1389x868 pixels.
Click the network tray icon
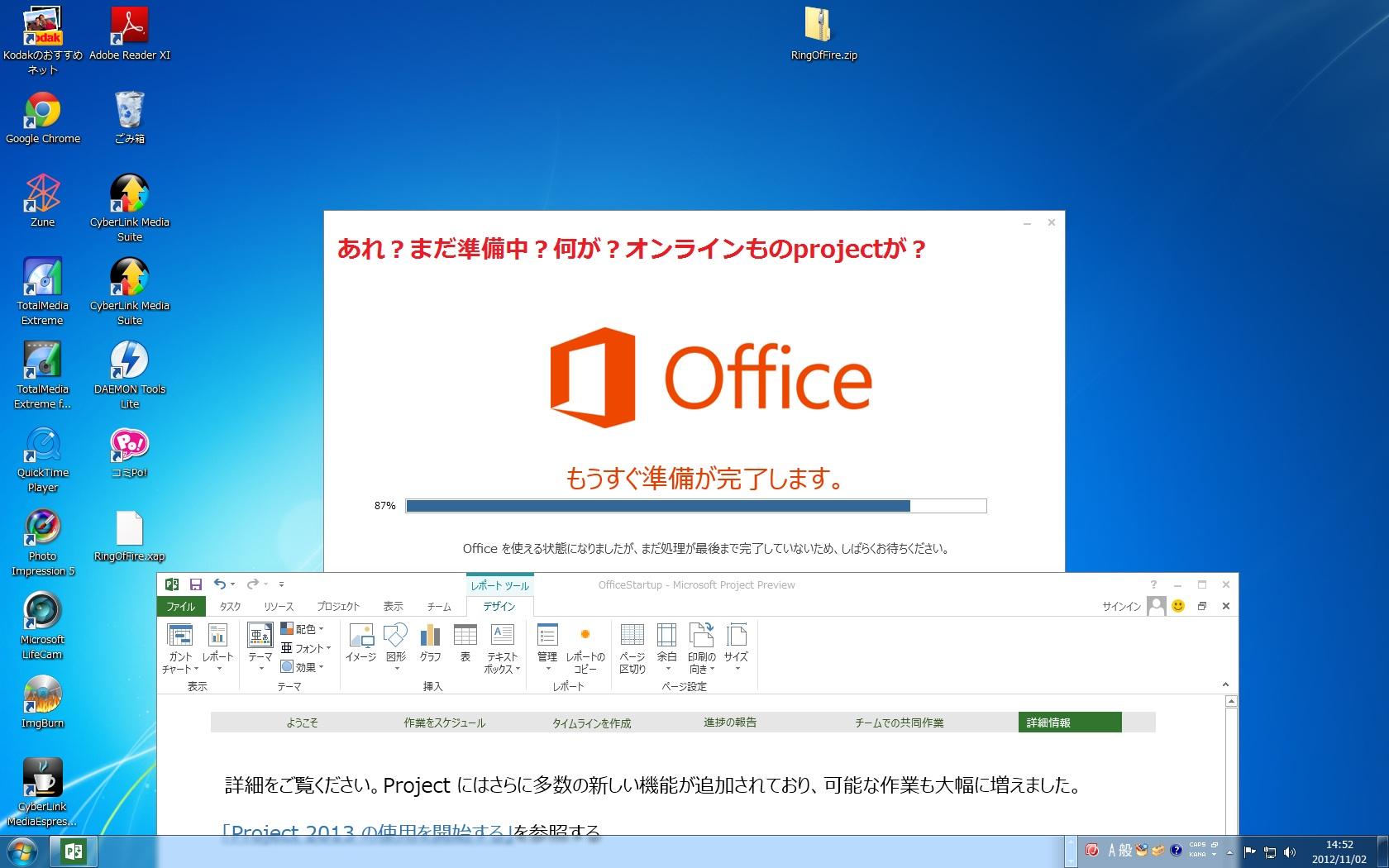click(1270, 852)
